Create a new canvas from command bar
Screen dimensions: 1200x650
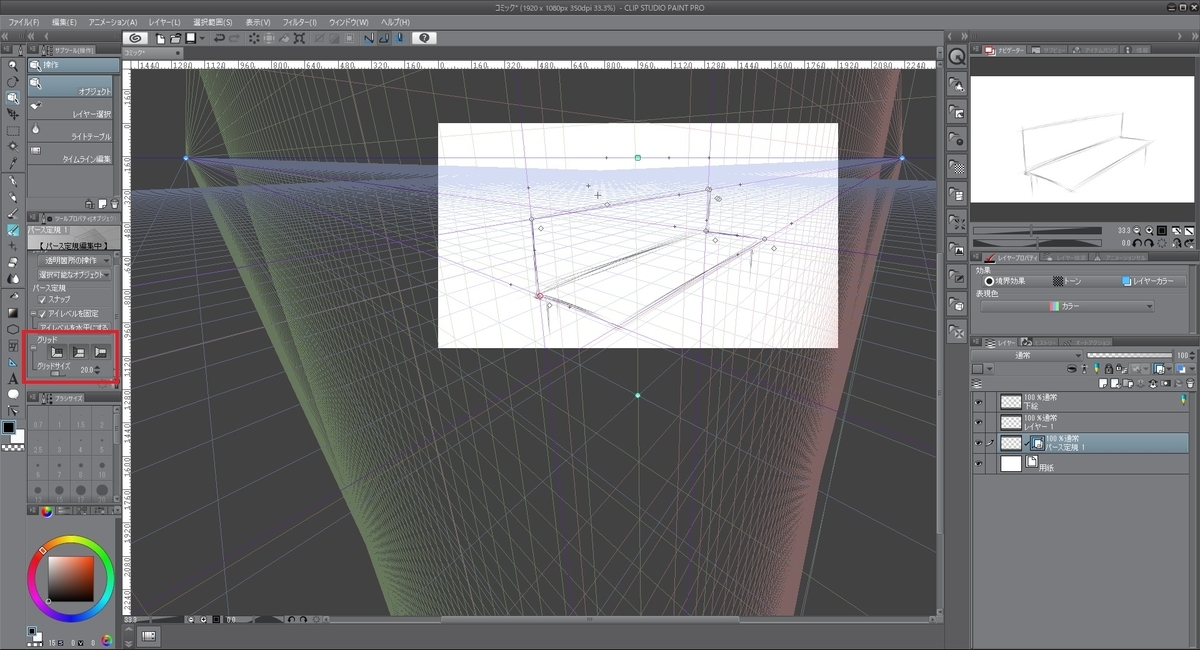[x=160, y=38]
